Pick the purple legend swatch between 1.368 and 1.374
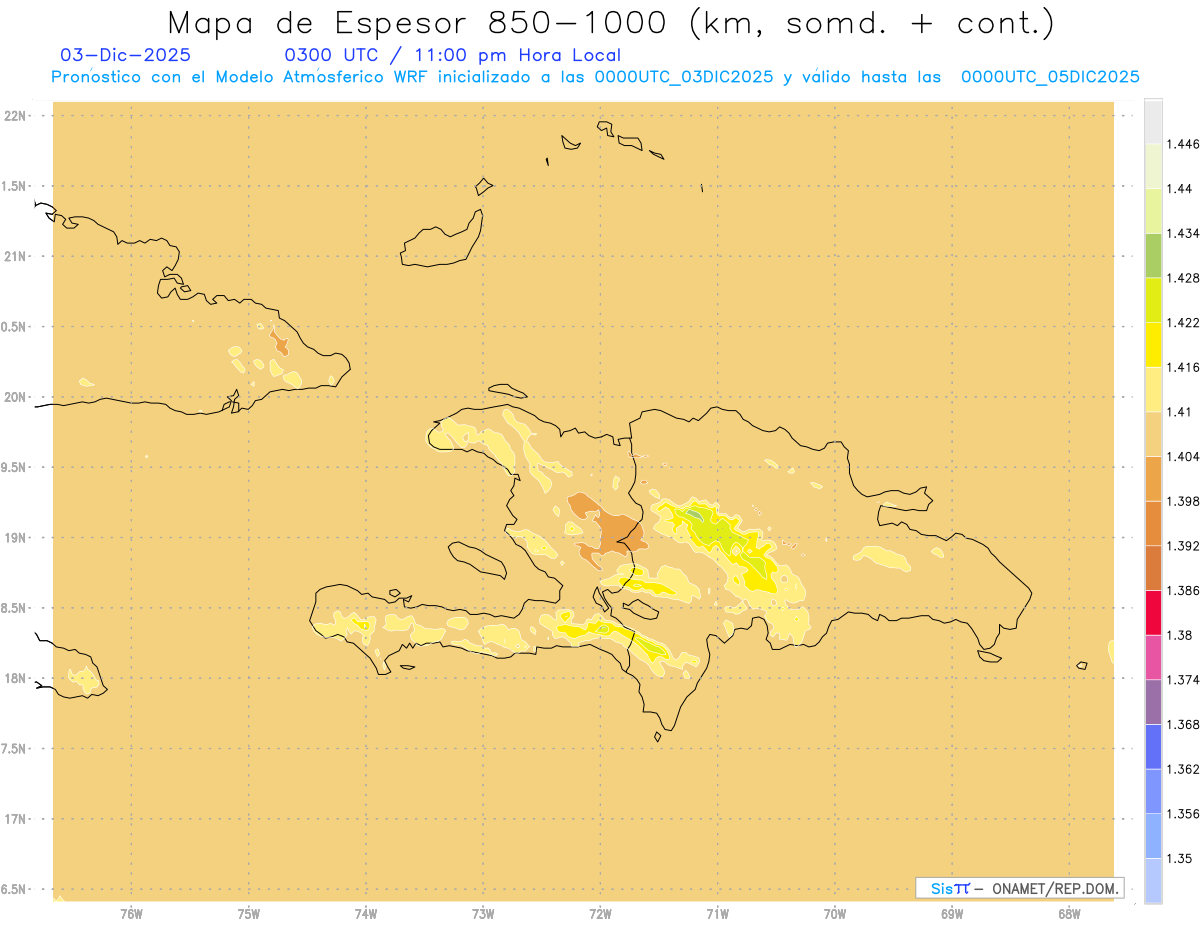This screenshot has width=1200, height=927. 1153,702
